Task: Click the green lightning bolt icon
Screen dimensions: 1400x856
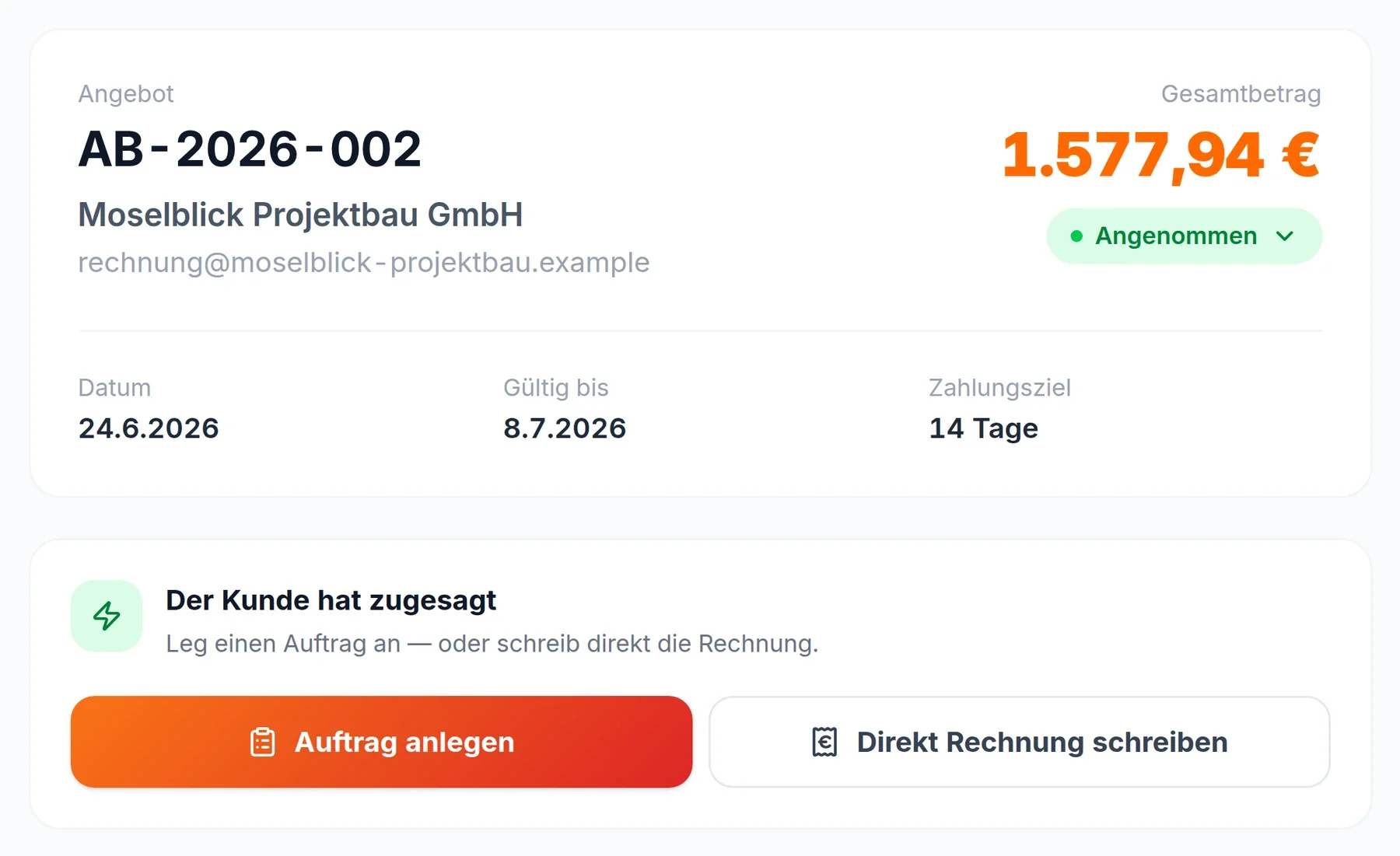Action: tap(107, 616)
